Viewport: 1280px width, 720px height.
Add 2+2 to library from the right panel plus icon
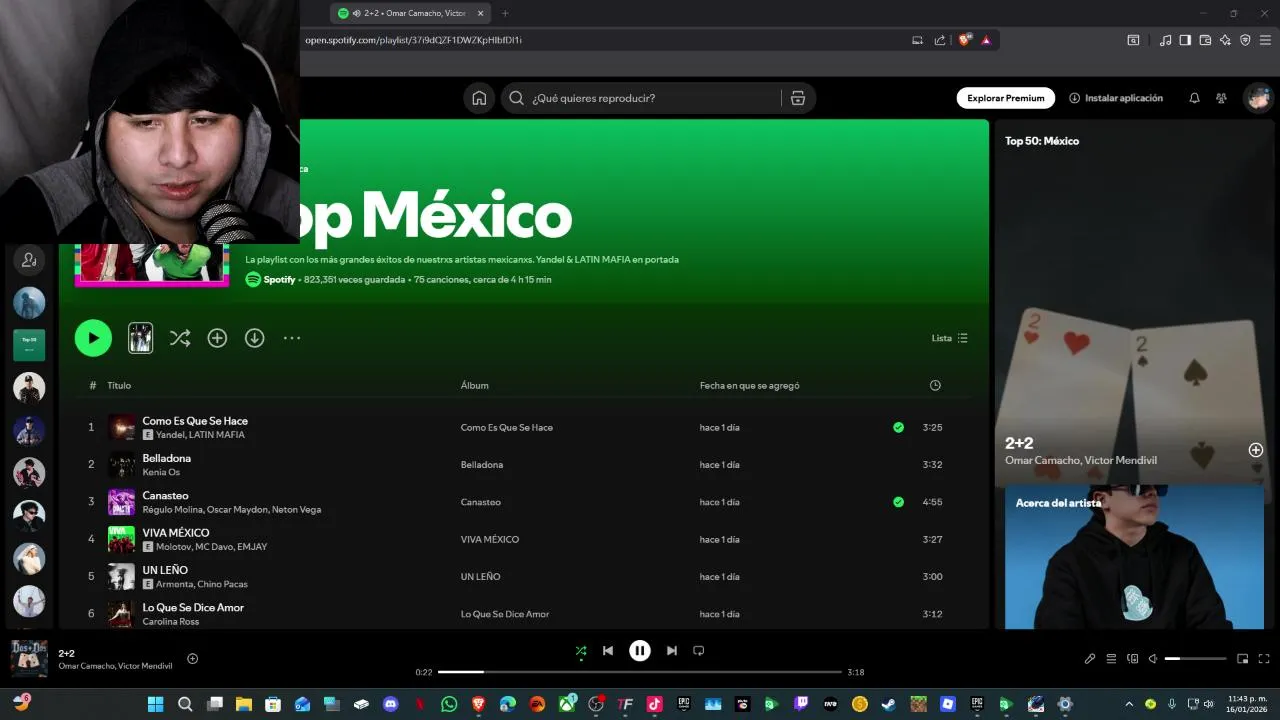(1256, 450)
